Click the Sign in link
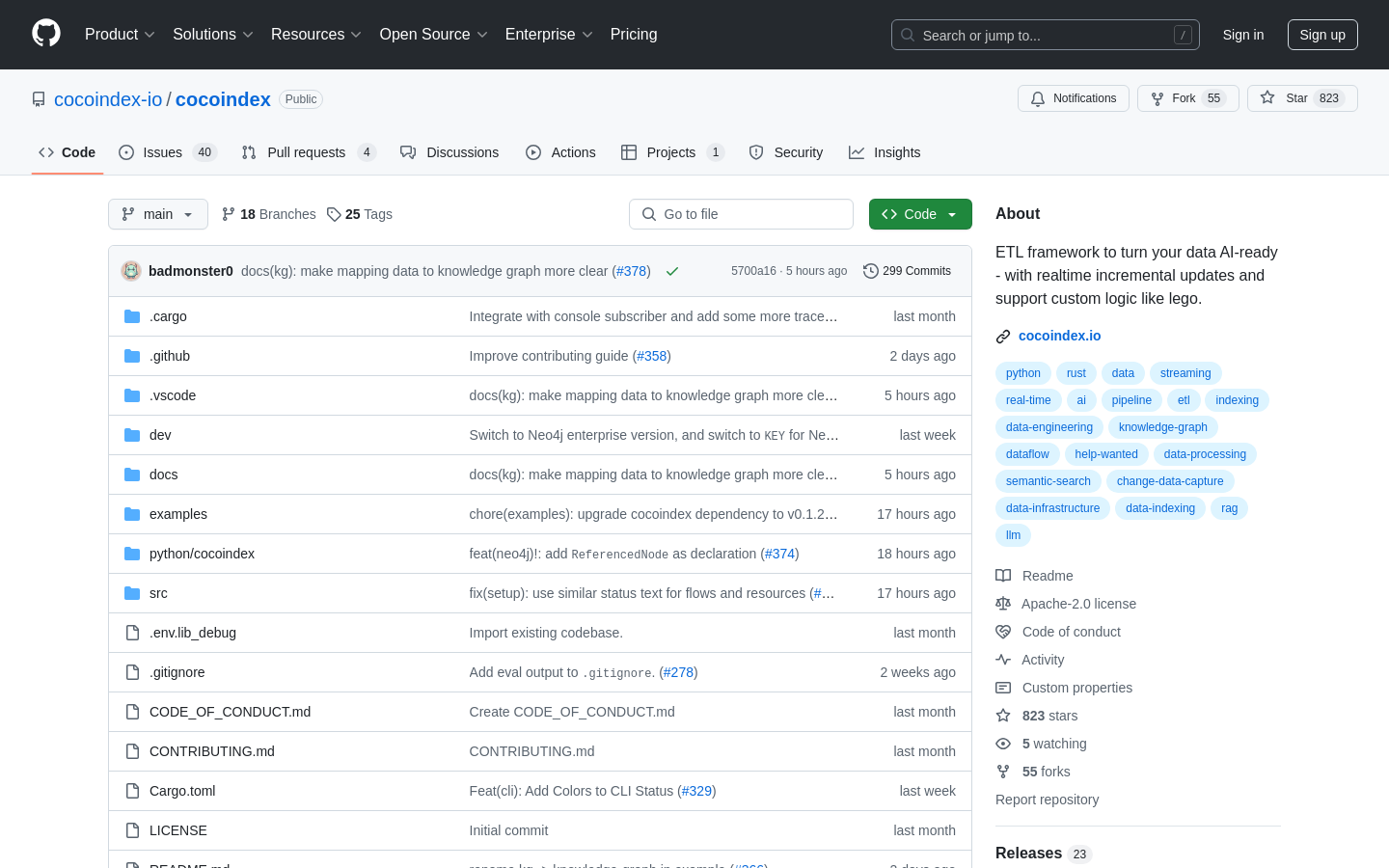Screen dimensions: 1389x868 pyautogui.click(x=1243, y=35)
